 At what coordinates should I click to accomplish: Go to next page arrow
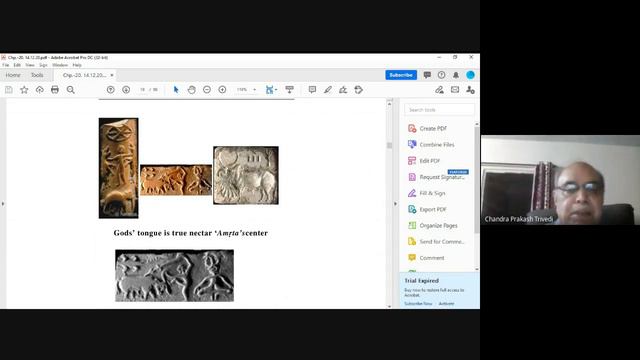click(126, 90)
